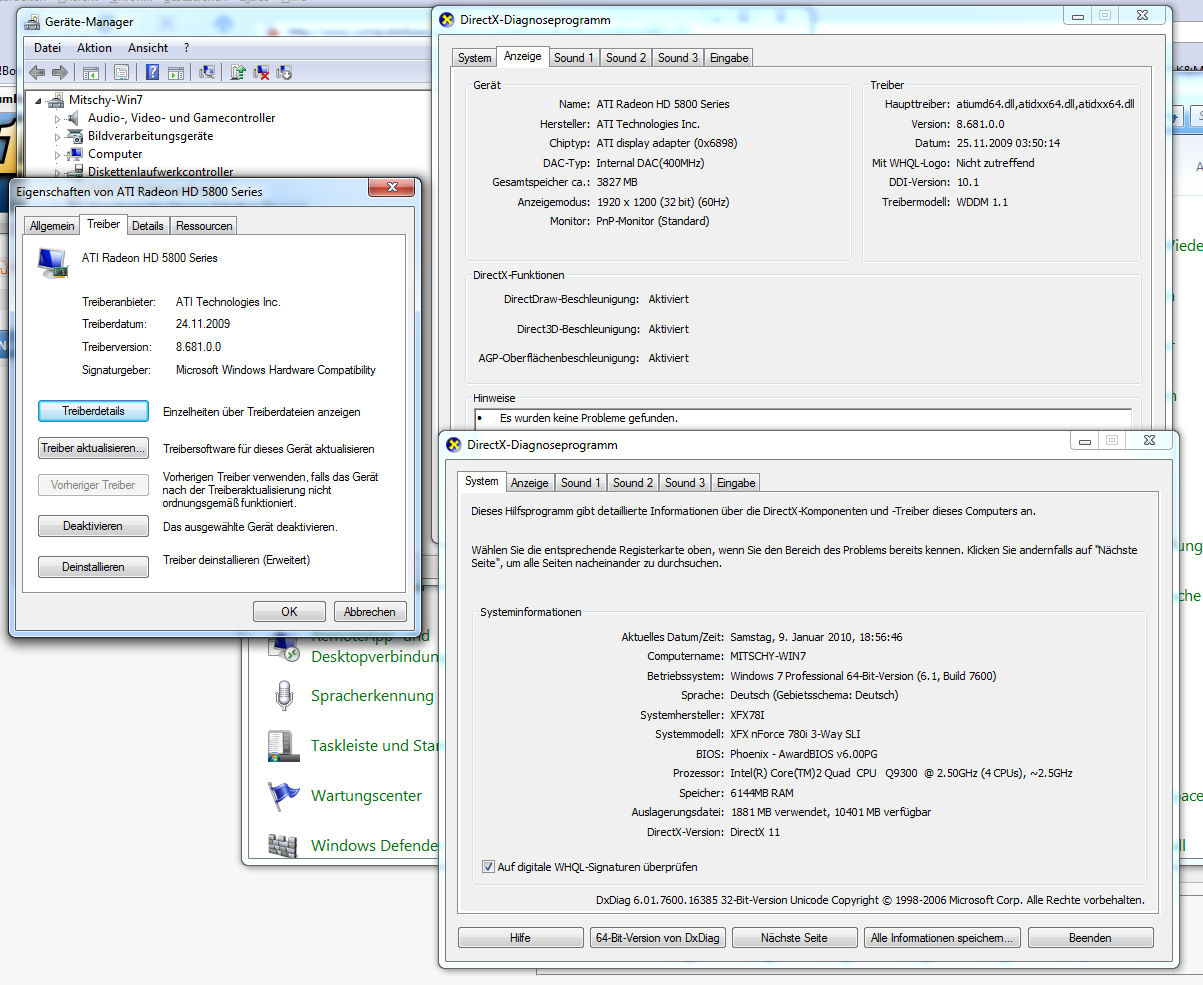This screenshot has height=985, width=1203.
Task: Expand the Diskettenlaufwerkcontroller tree node
Action: pos(58,172)
